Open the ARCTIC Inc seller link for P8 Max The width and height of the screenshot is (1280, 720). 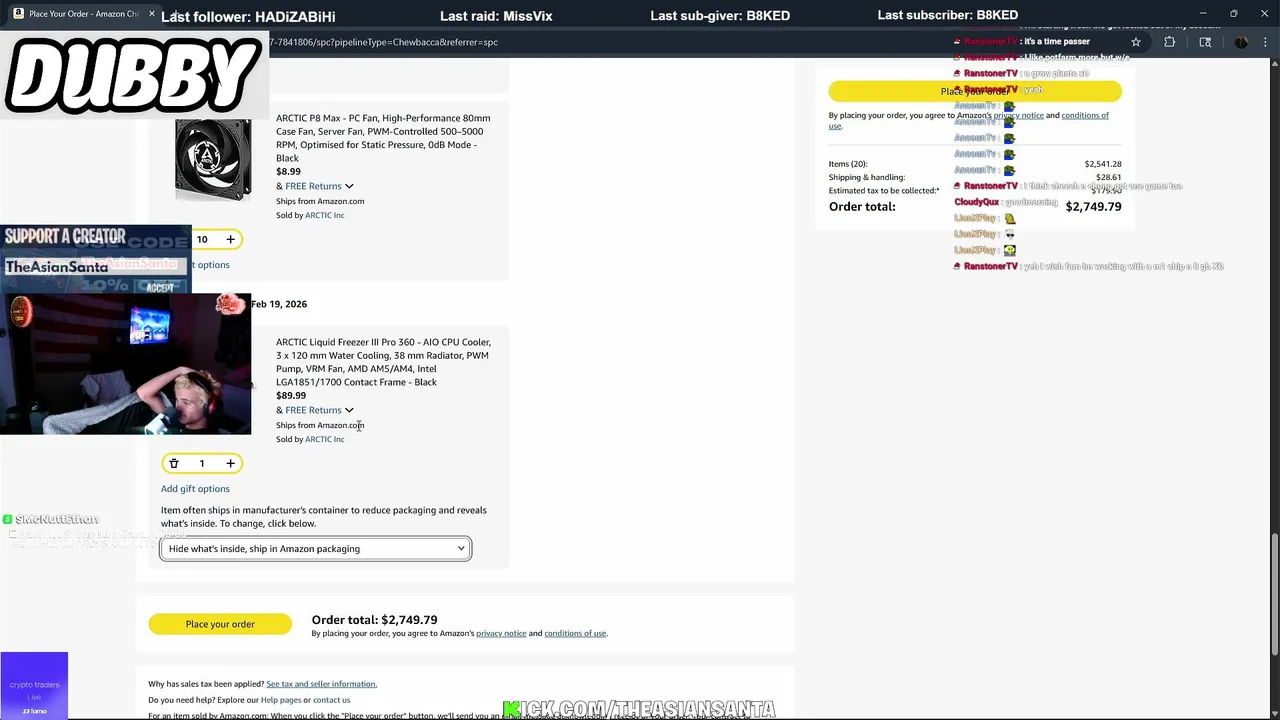[x=324, y=215]
